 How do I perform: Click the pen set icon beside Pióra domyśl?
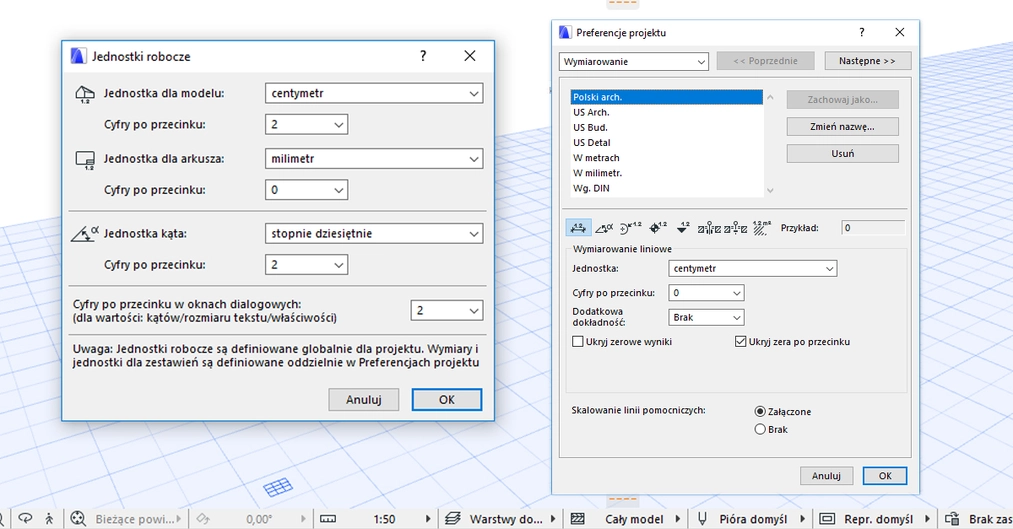[702, 519]
